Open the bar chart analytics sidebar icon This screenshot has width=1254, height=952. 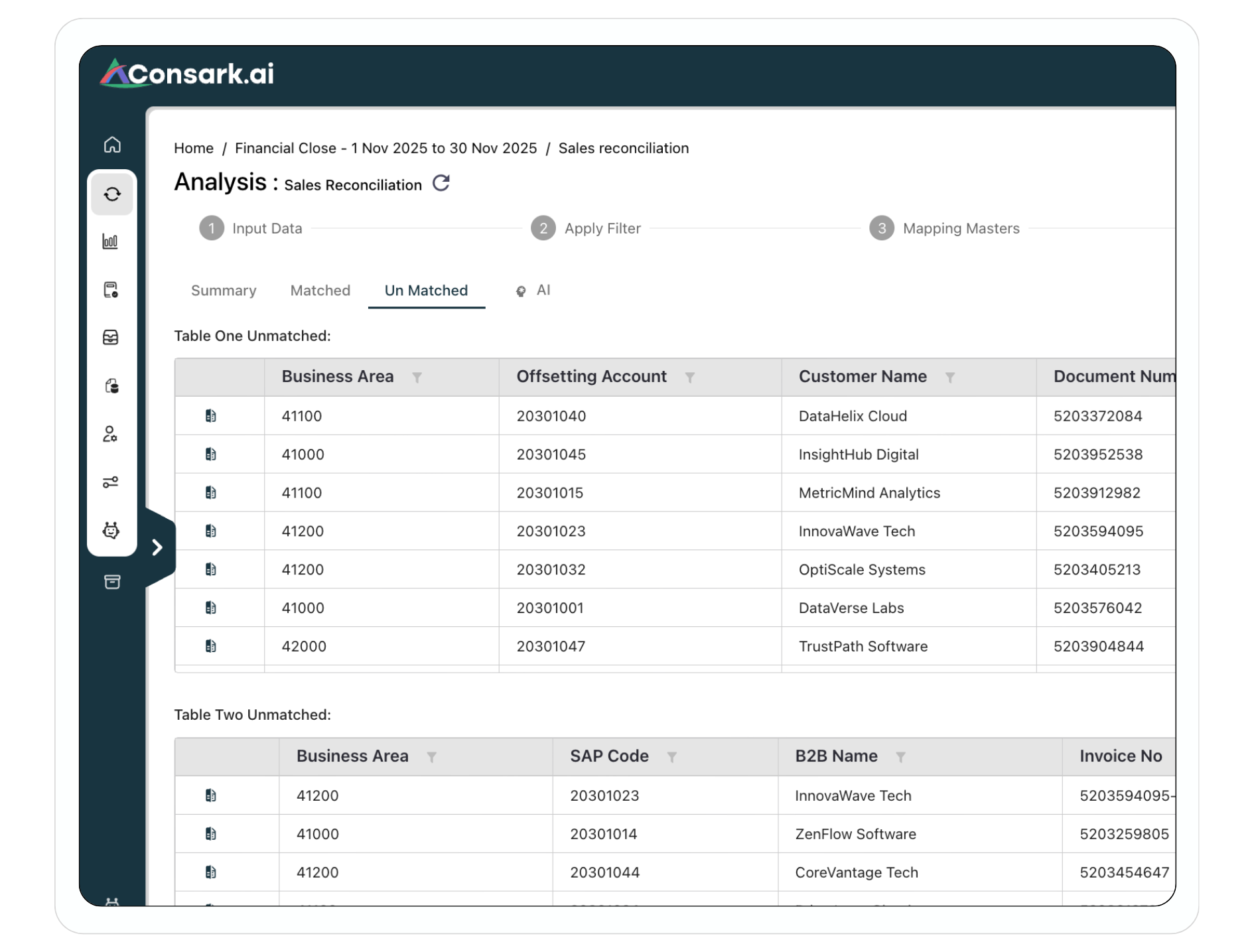tap(111, 241)
